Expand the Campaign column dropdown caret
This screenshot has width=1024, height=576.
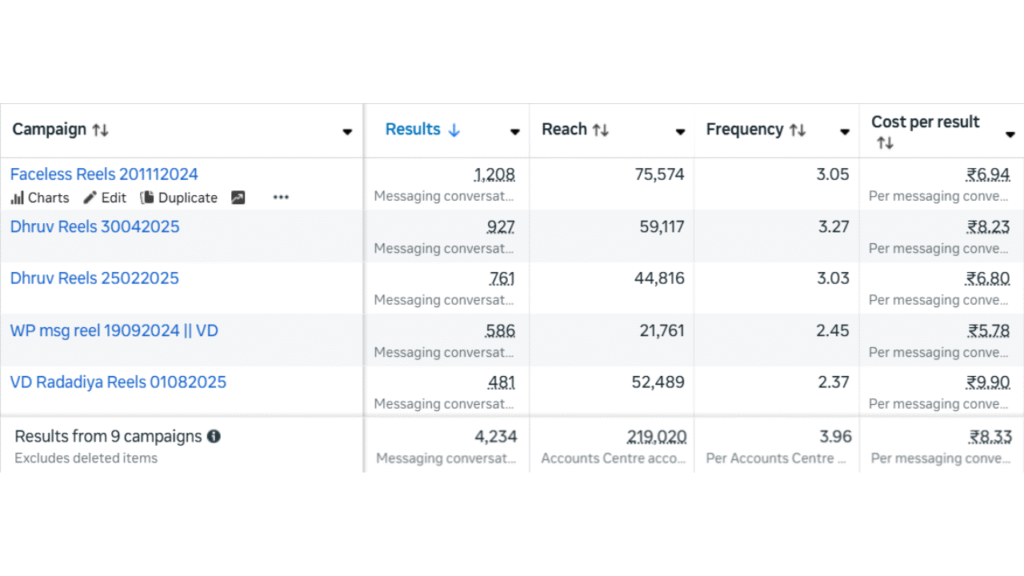coord(347,132)
